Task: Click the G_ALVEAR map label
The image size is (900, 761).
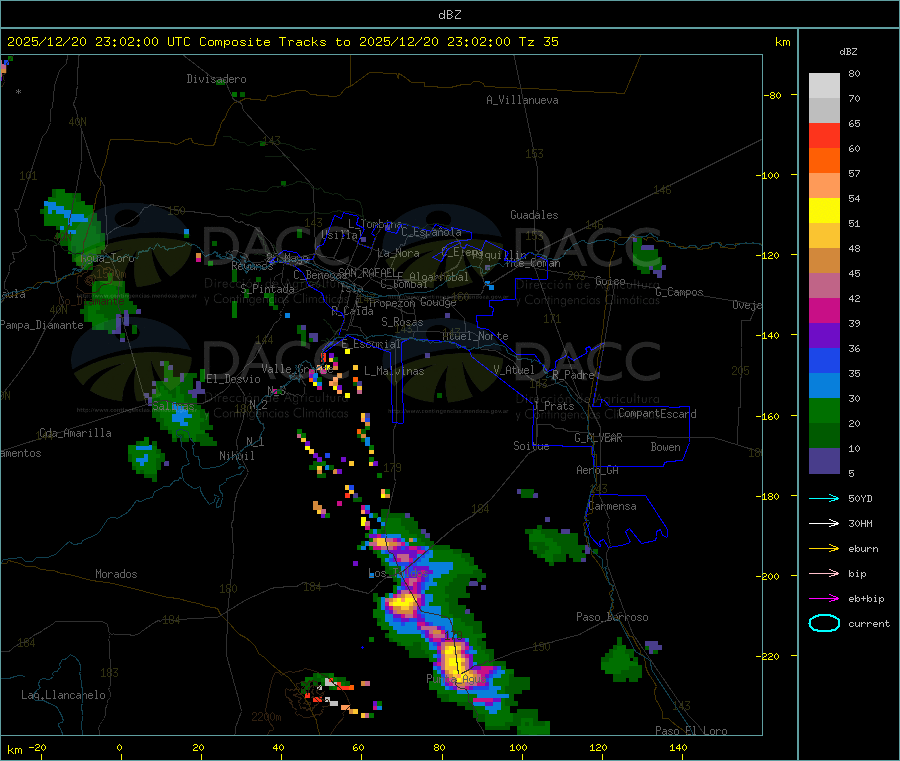Action: tap(598, 437)
